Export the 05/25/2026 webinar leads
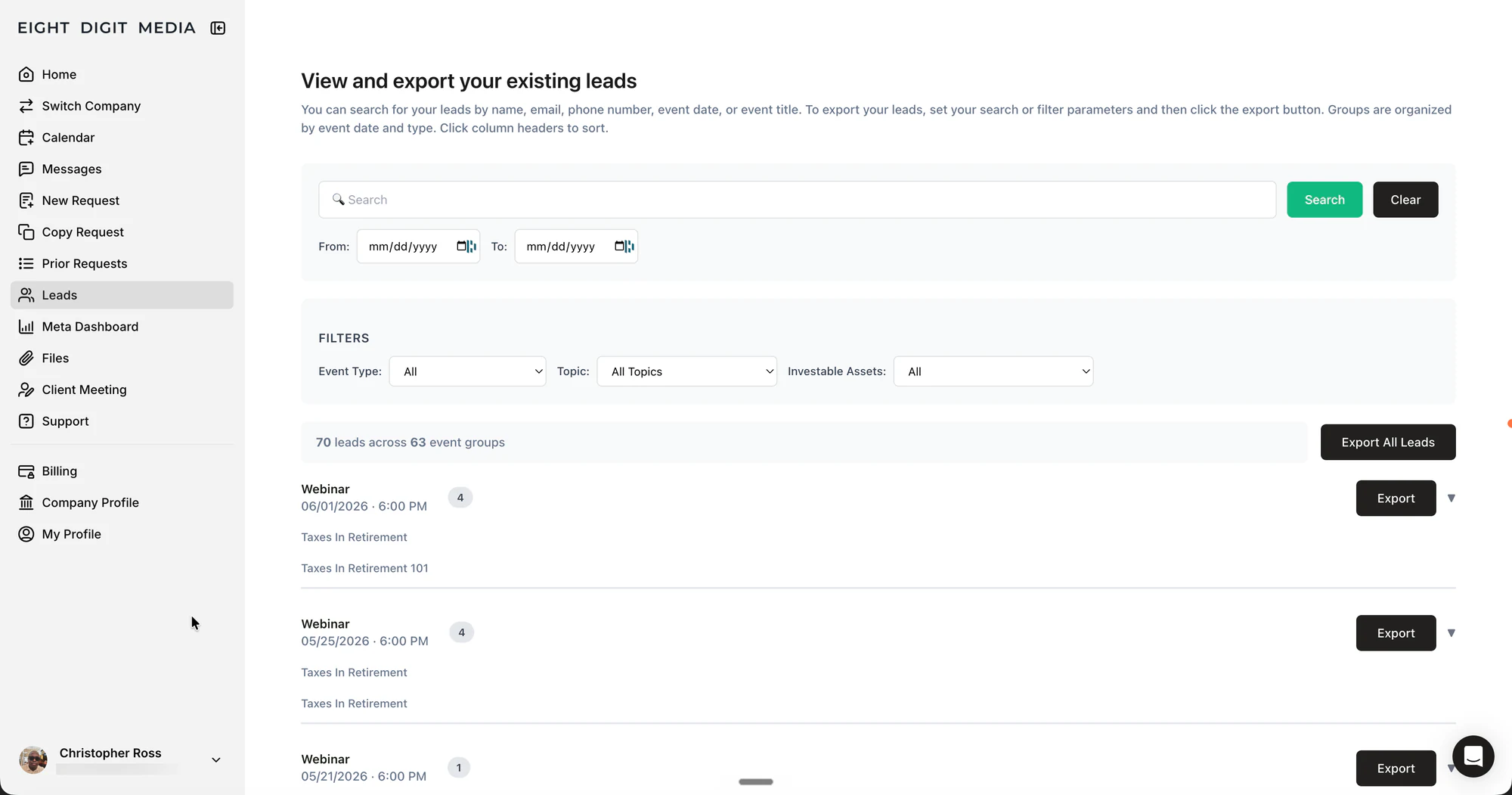The width and height of the screenshot is (1512, 795). click(1396, 633)
